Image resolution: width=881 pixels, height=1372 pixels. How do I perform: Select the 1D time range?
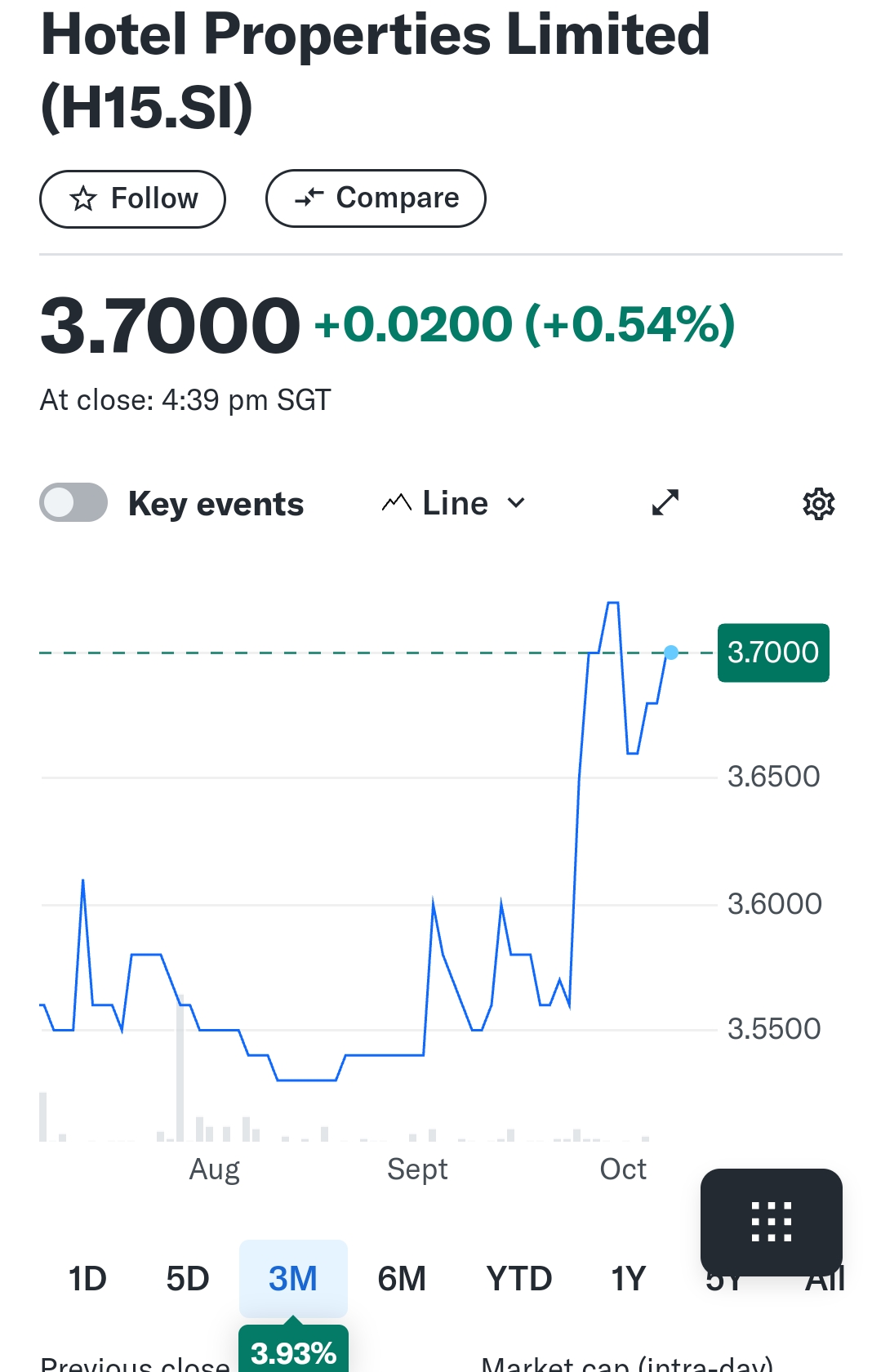[87, 1278]
